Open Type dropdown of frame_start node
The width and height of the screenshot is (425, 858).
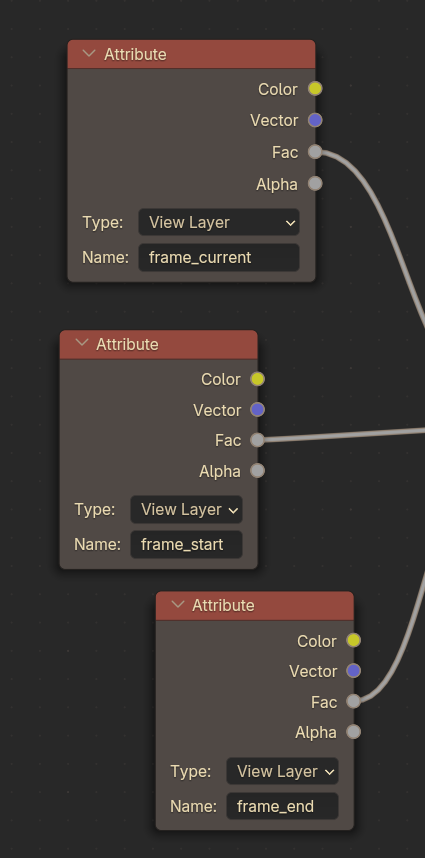tap(187, 509)
